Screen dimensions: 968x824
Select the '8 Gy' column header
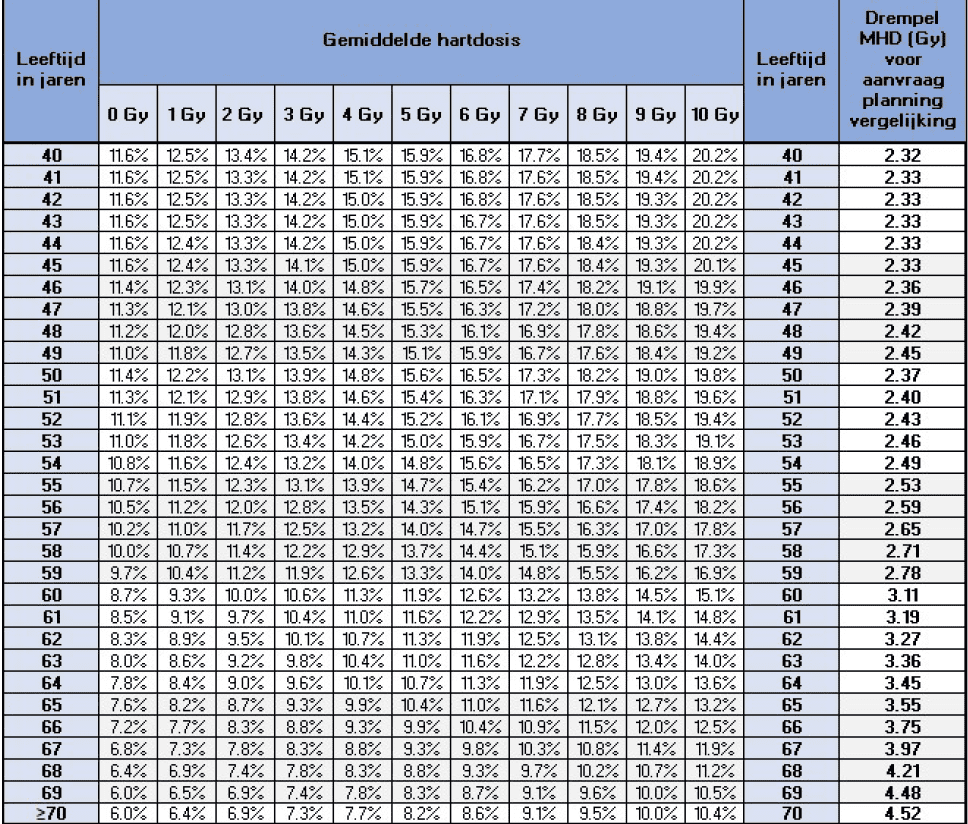597,115
